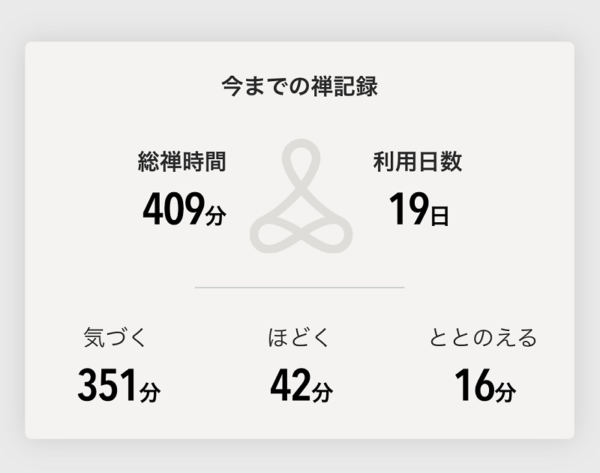The height and width of the screenshot is (473, 600).
Task: Click the 総禅時間 label
Action: [x=182, y=161]
